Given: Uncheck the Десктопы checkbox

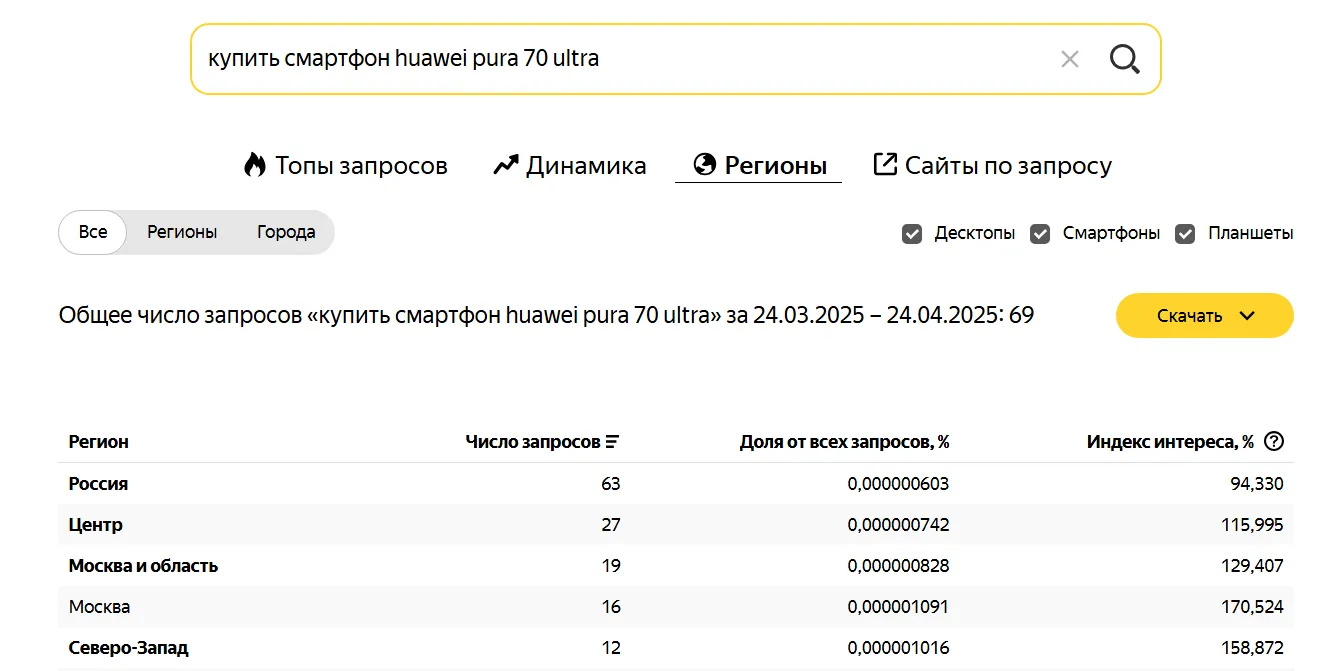Looking at the screenshot, I should [912, 234].
